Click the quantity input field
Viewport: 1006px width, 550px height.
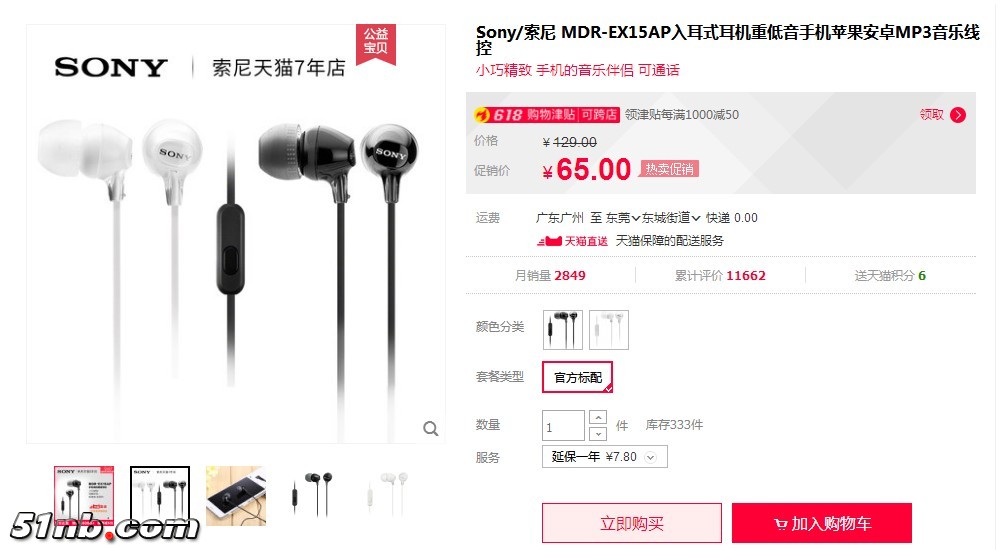coord(563,426)
